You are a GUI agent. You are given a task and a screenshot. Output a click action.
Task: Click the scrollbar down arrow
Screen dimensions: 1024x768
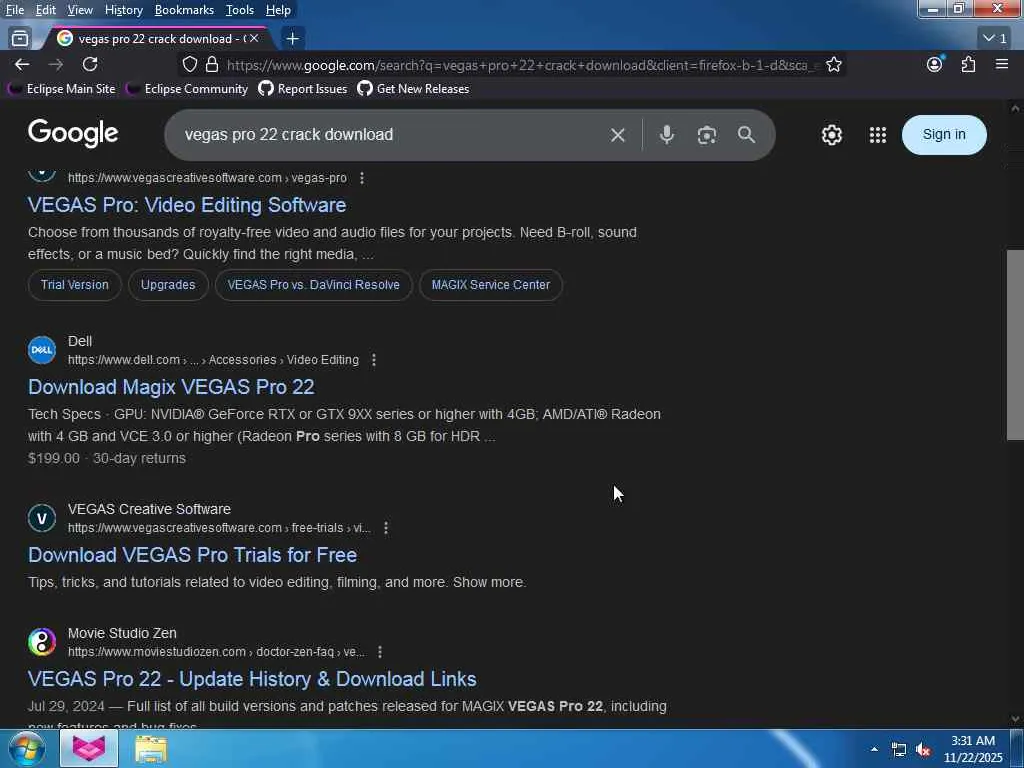tap(1015, 718)
